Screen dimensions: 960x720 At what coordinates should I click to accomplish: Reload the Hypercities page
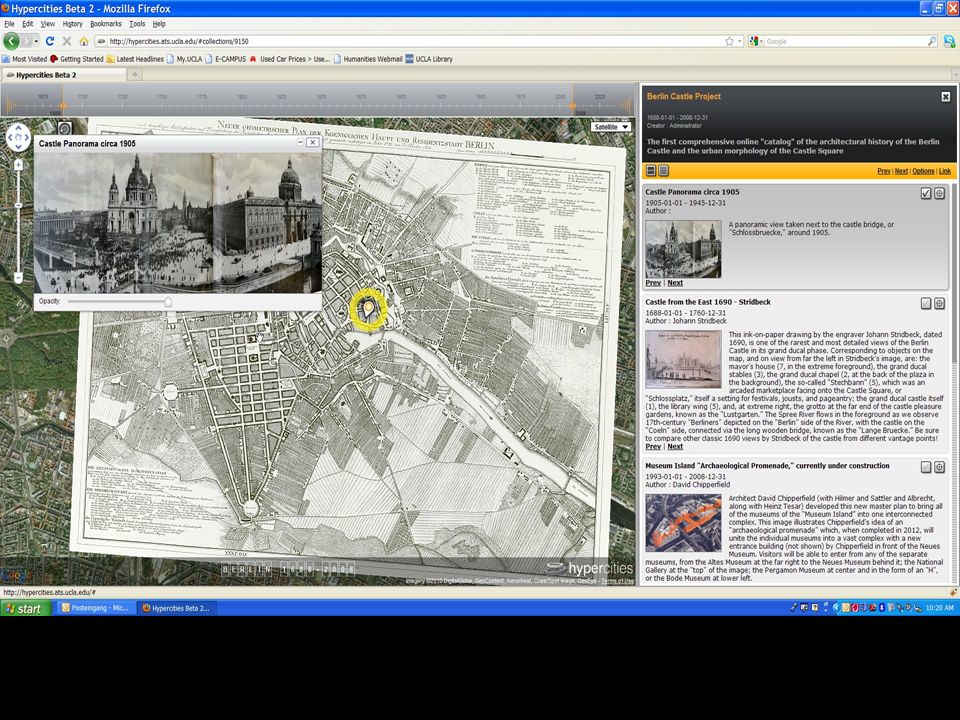point(50,41)
